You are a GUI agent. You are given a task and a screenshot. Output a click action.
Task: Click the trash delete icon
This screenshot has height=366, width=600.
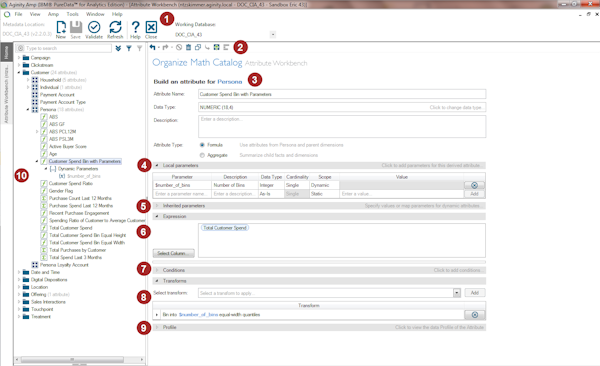tap(188, 47)
